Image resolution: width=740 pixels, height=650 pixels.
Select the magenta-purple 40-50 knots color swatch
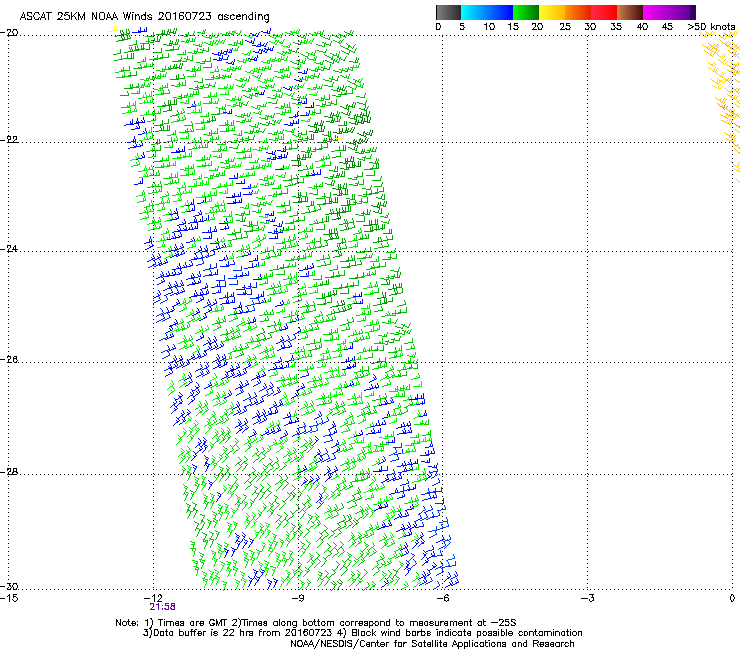(669, 12)
